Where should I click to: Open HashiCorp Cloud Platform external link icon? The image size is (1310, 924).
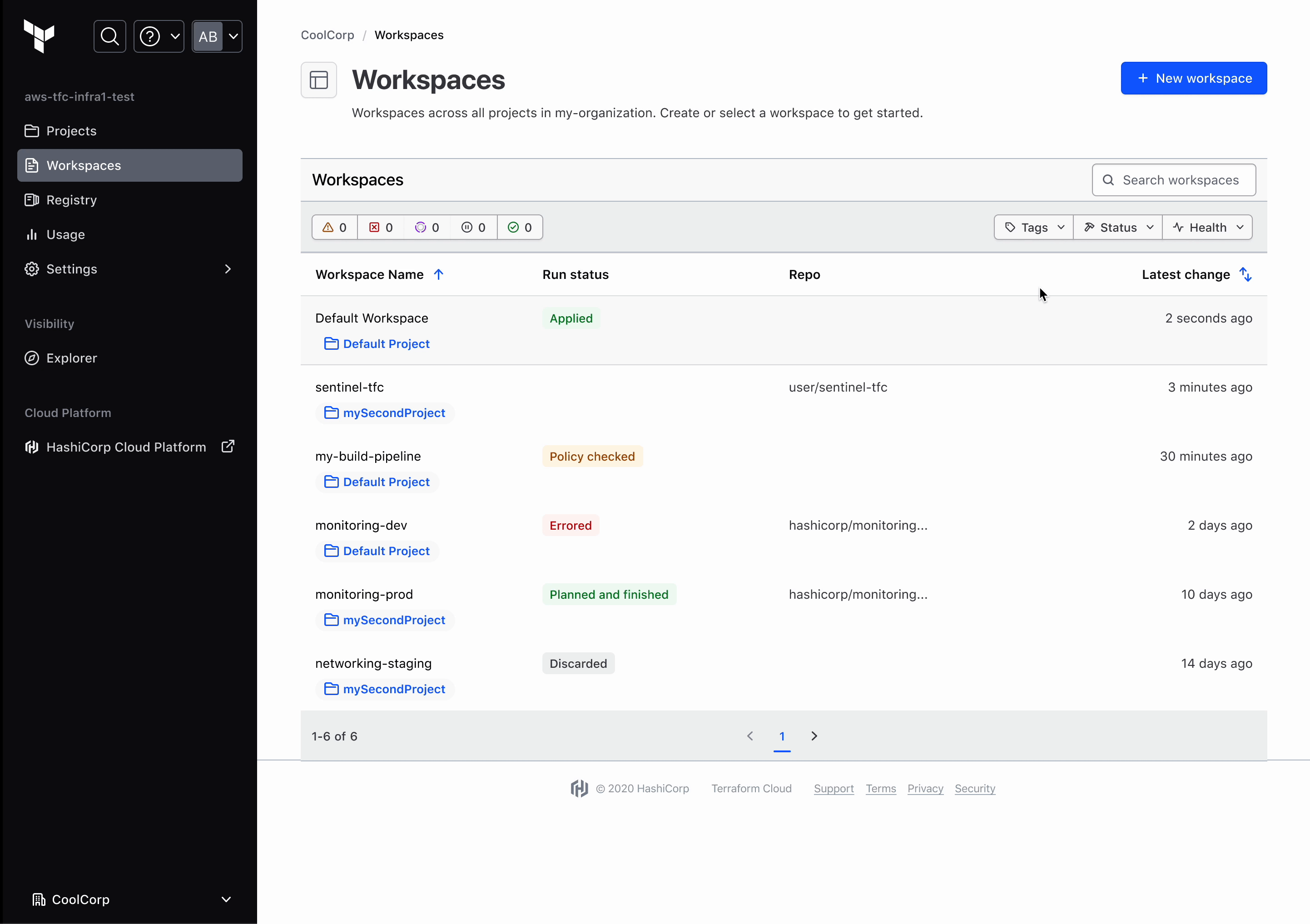(228, 446)
